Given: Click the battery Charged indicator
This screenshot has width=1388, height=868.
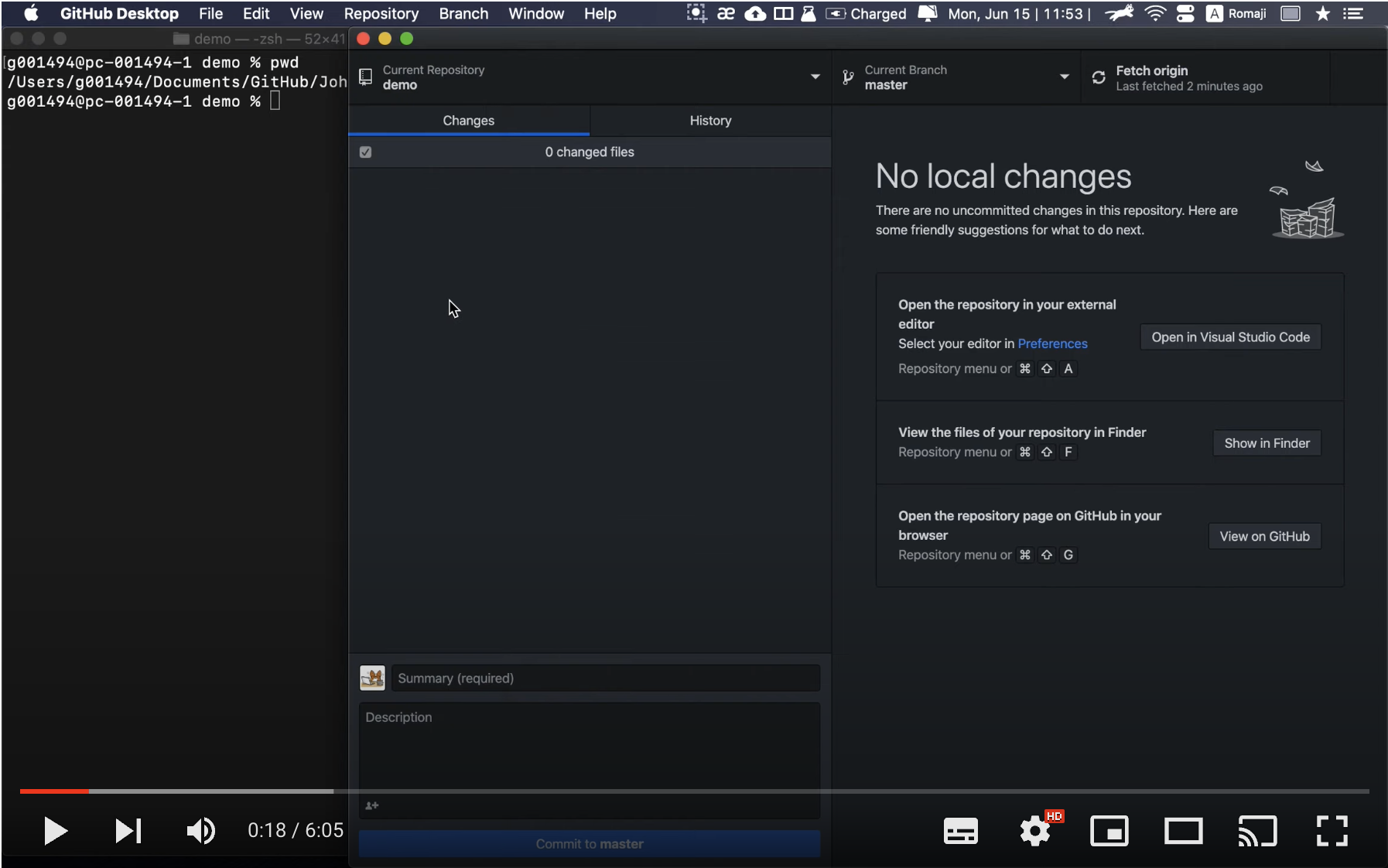Looking at the screenshot, I should (x=866, y=13).
